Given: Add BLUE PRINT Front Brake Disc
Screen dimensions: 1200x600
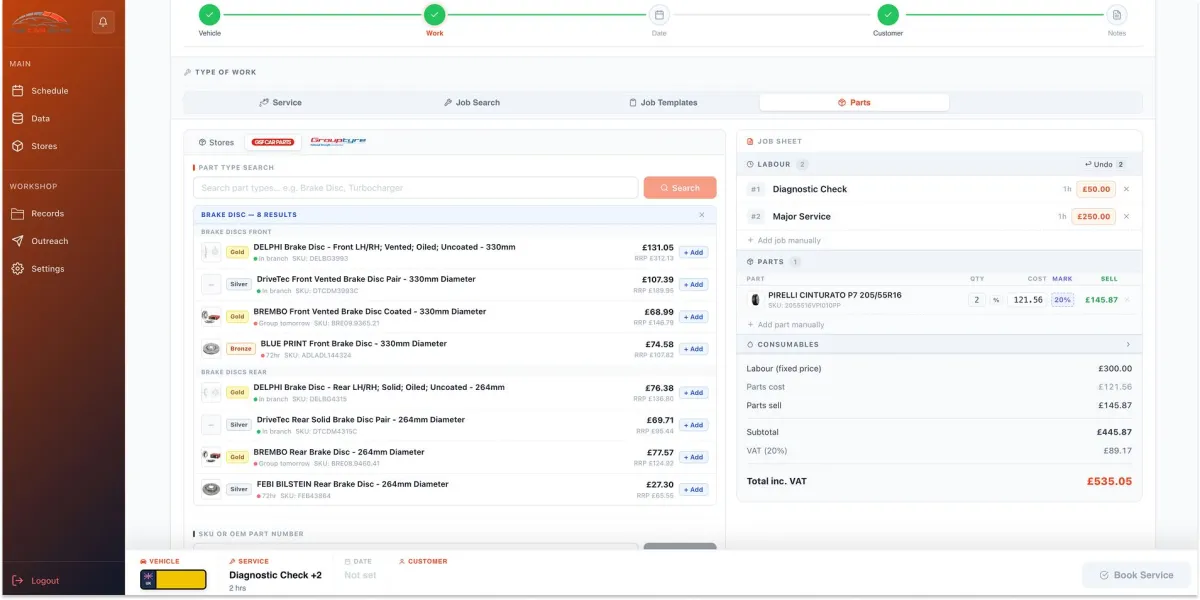Looking at the screenshot, I should [x=693, y=349].
